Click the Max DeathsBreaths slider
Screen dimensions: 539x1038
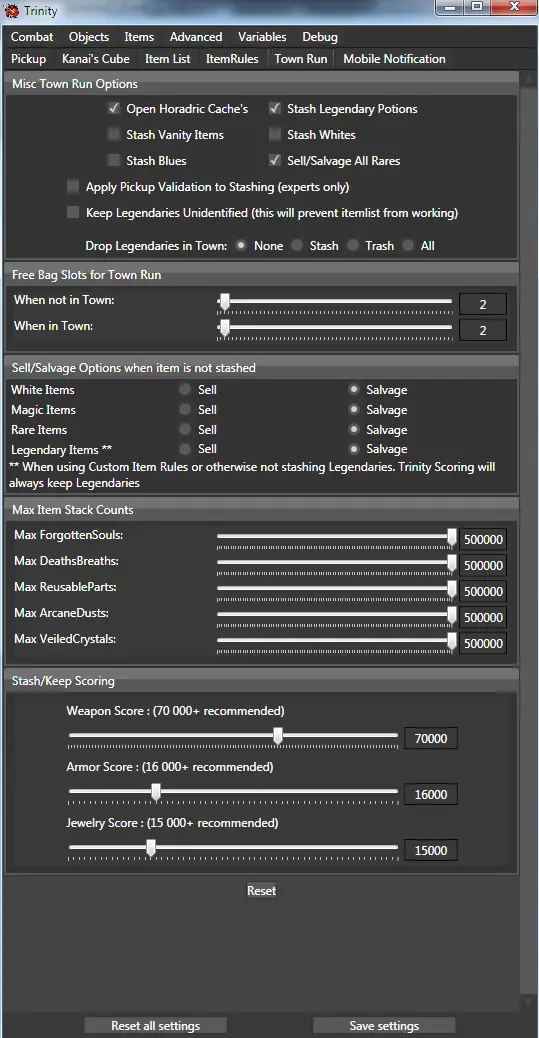click(337, 563)
